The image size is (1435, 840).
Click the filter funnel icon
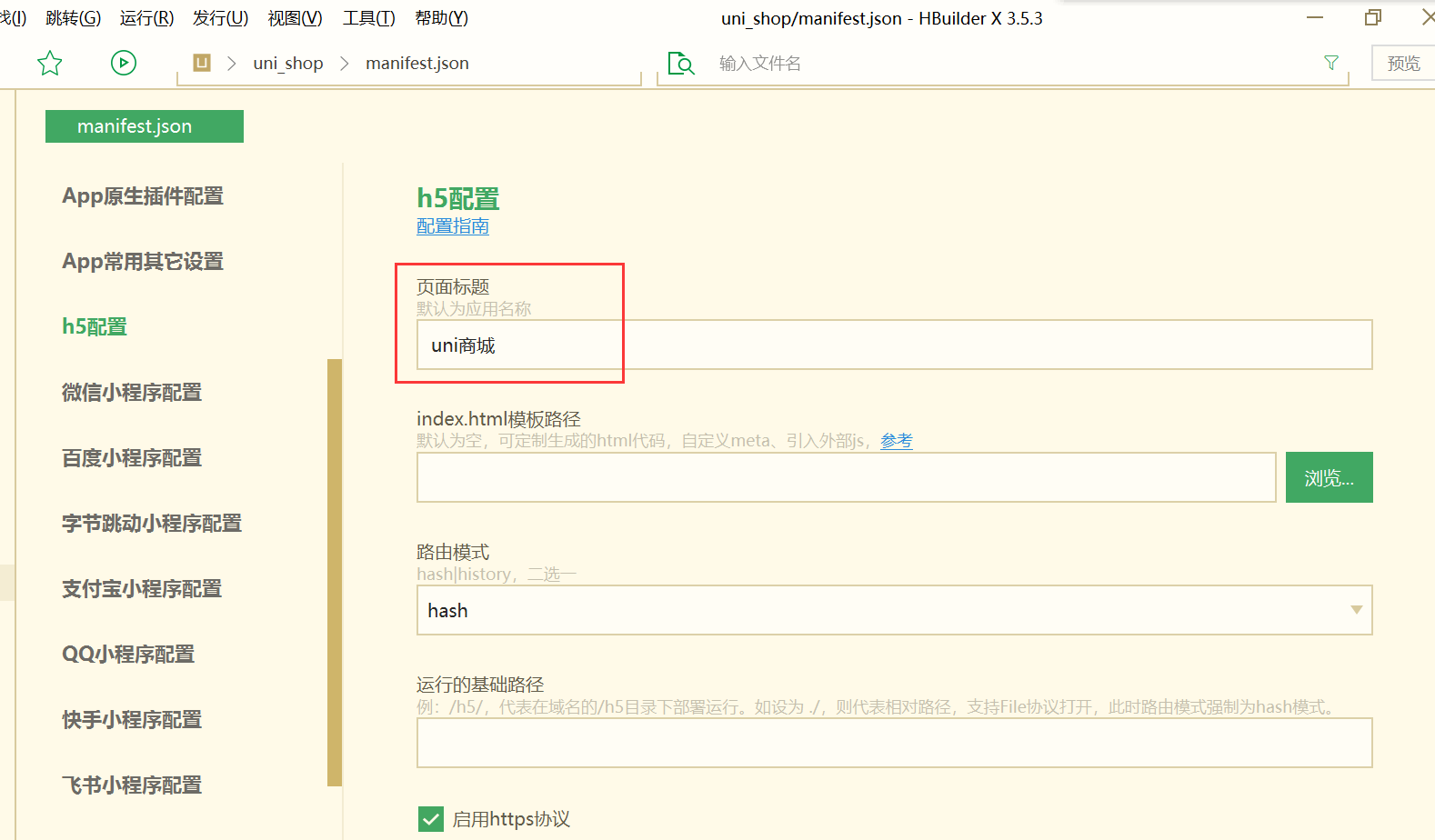click(1331, 63)
